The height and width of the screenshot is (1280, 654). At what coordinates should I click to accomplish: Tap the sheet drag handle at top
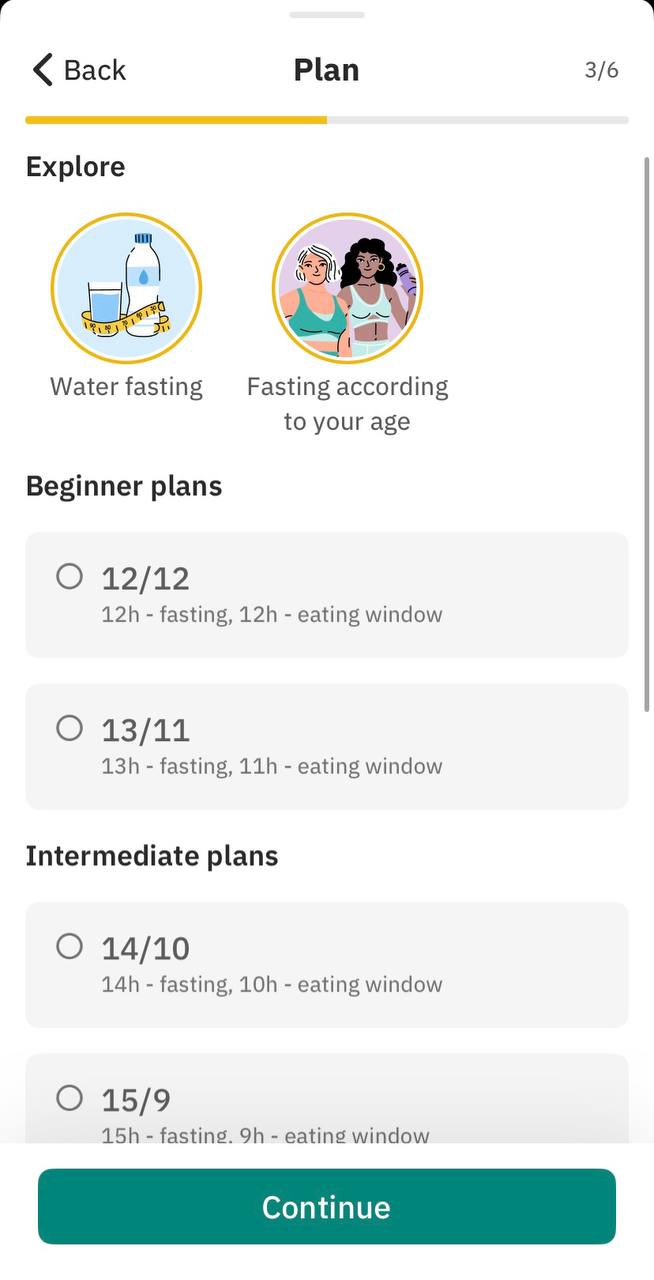click(327, 15)
